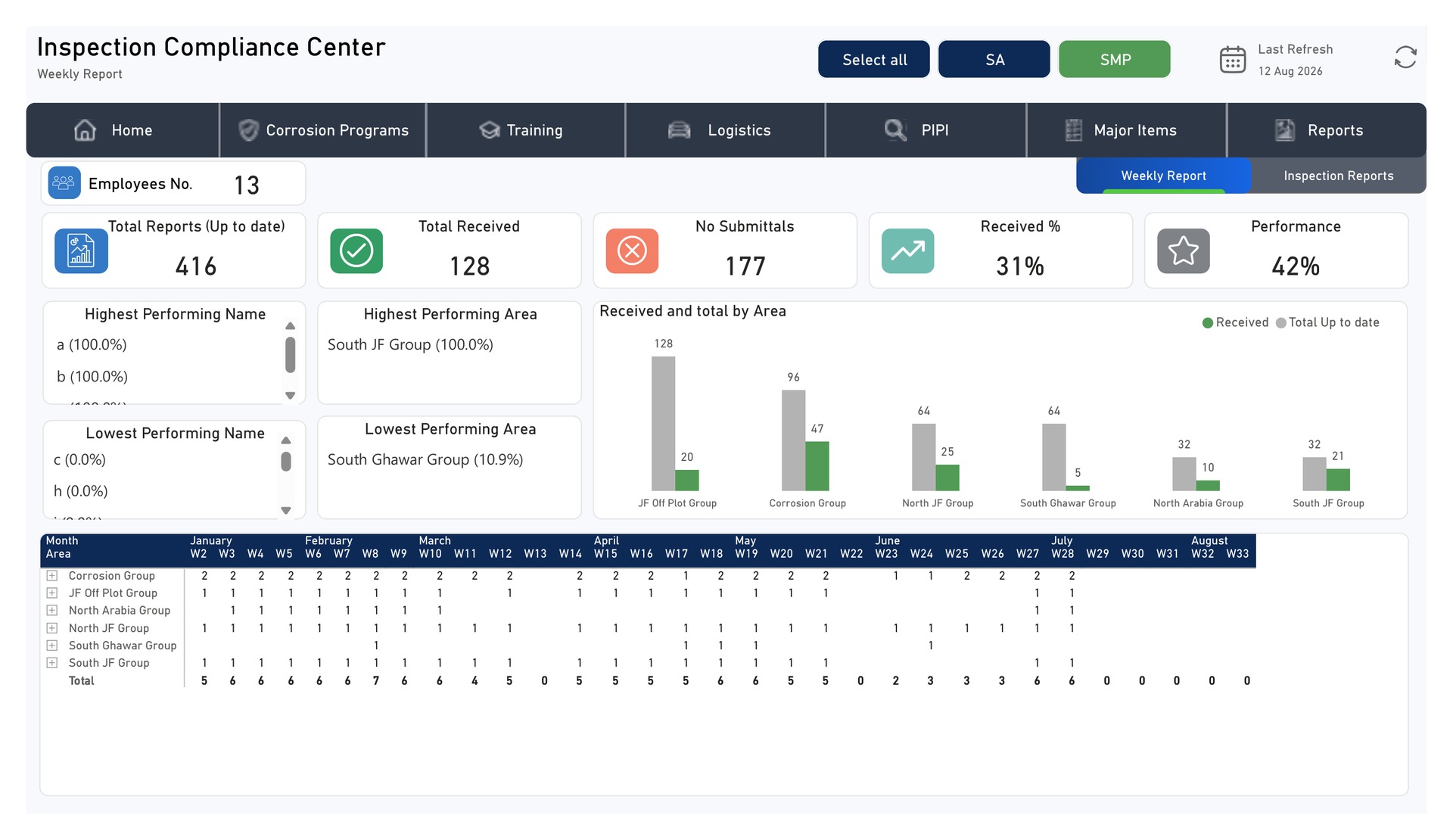
Task: Select the gray Corrosion Group total bar
Action: point(794,440)
